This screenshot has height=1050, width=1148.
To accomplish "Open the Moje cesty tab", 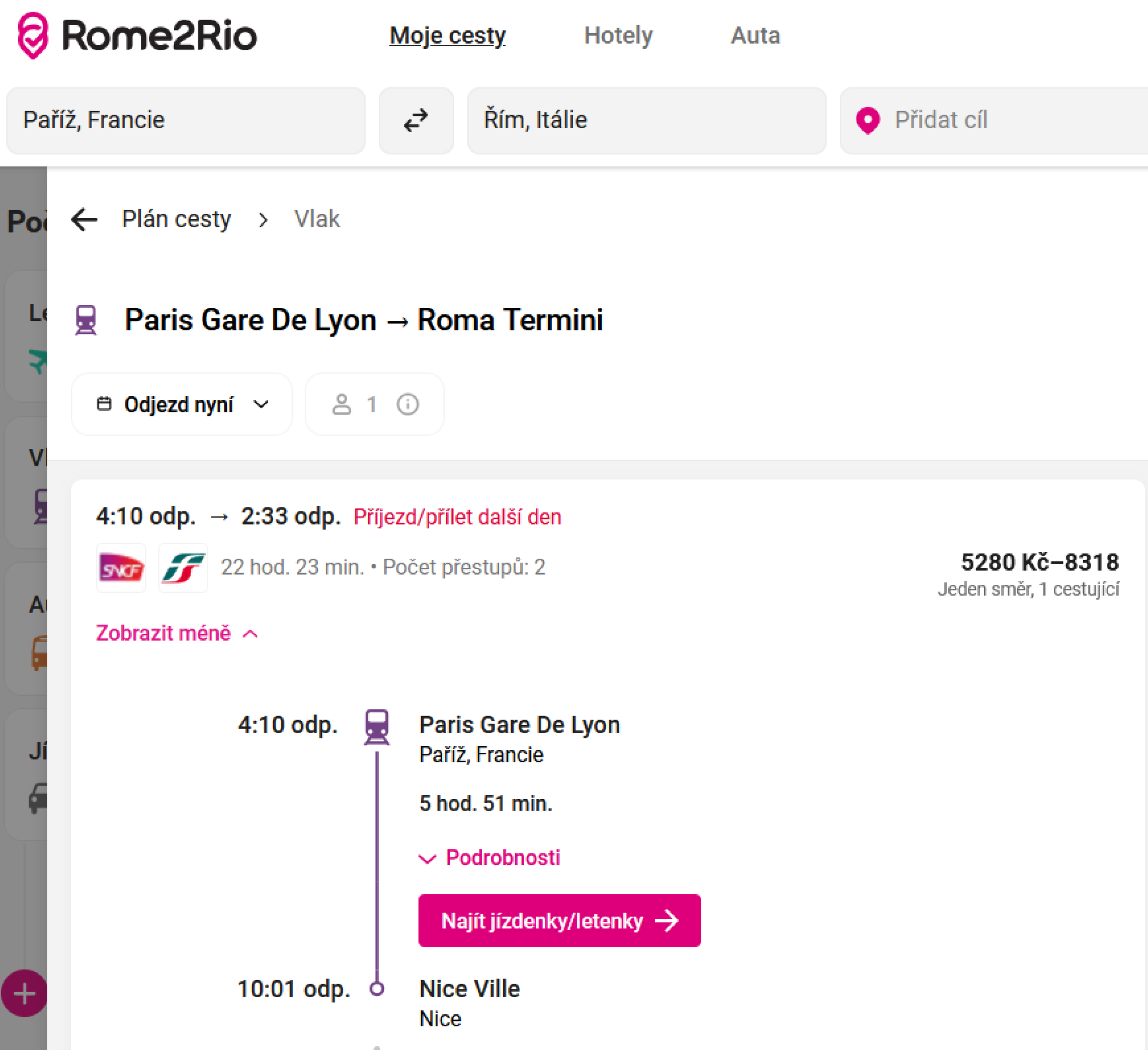I will click(x=447, y=35).
